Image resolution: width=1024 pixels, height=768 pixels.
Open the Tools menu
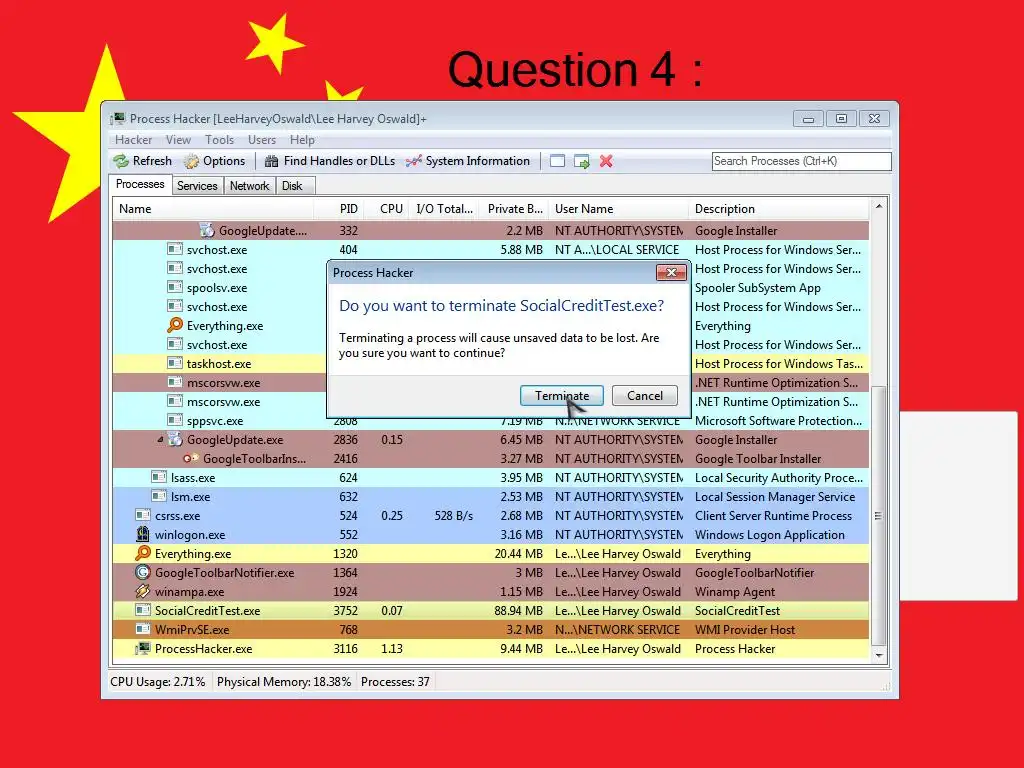pyautogui.click(x=219, y=140)
